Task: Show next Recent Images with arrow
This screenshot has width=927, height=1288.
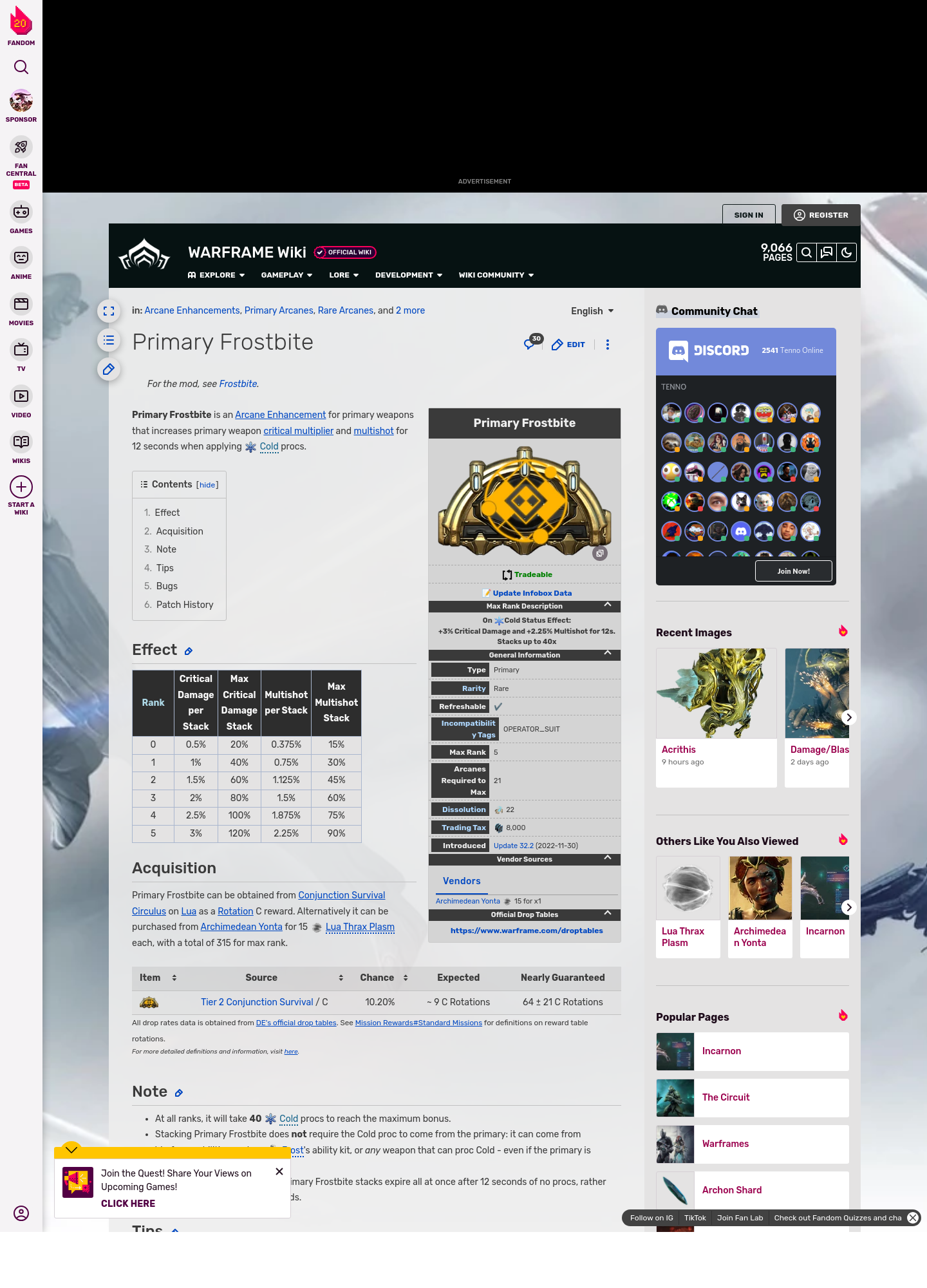Action: 849,717
